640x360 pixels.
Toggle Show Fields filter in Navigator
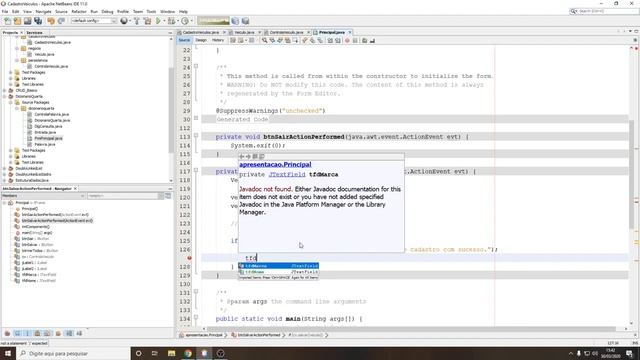tap(18, 333)
